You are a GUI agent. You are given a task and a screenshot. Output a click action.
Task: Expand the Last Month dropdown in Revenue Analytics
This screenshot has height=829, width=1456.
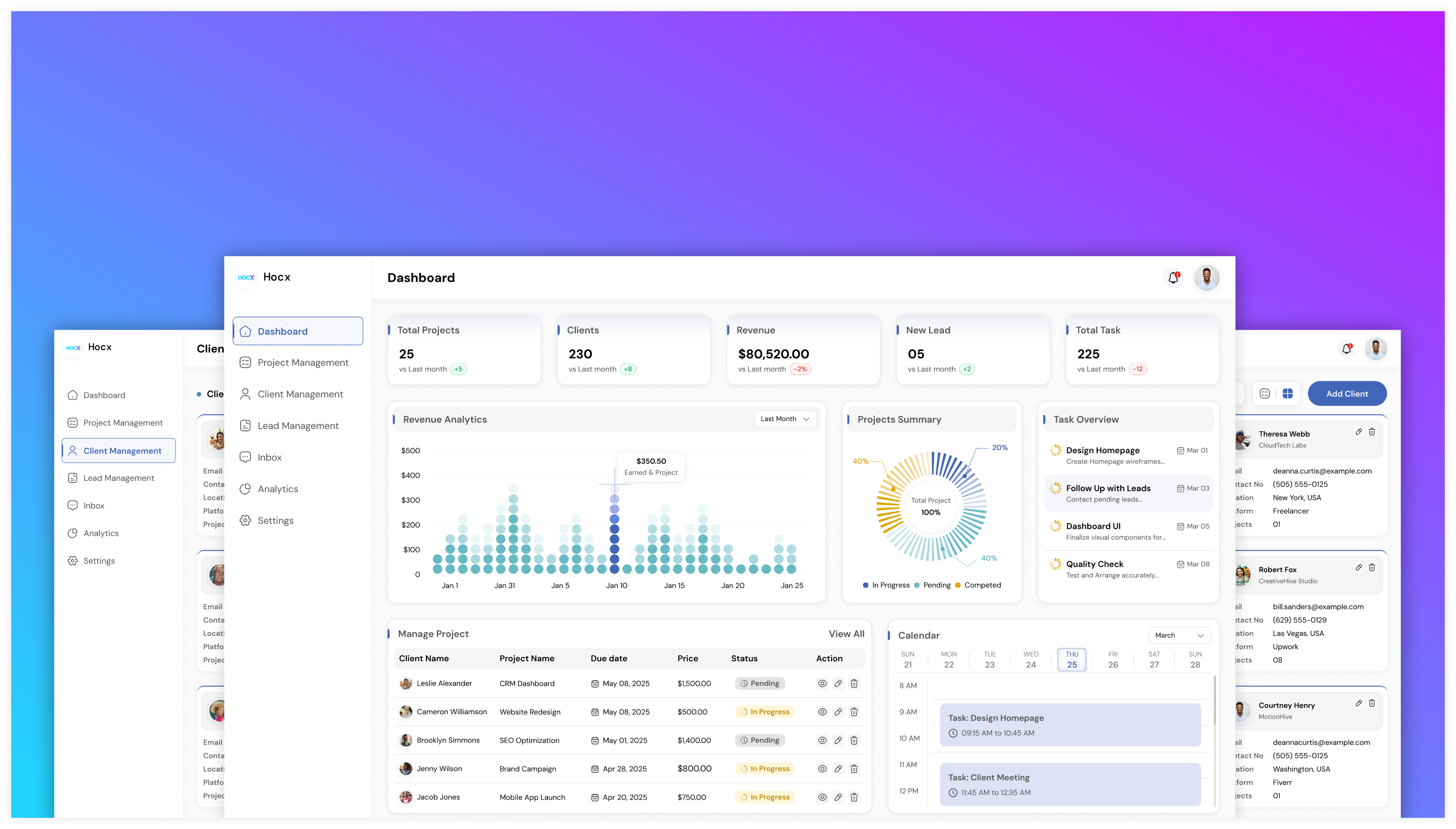click(x=785, y=419)
